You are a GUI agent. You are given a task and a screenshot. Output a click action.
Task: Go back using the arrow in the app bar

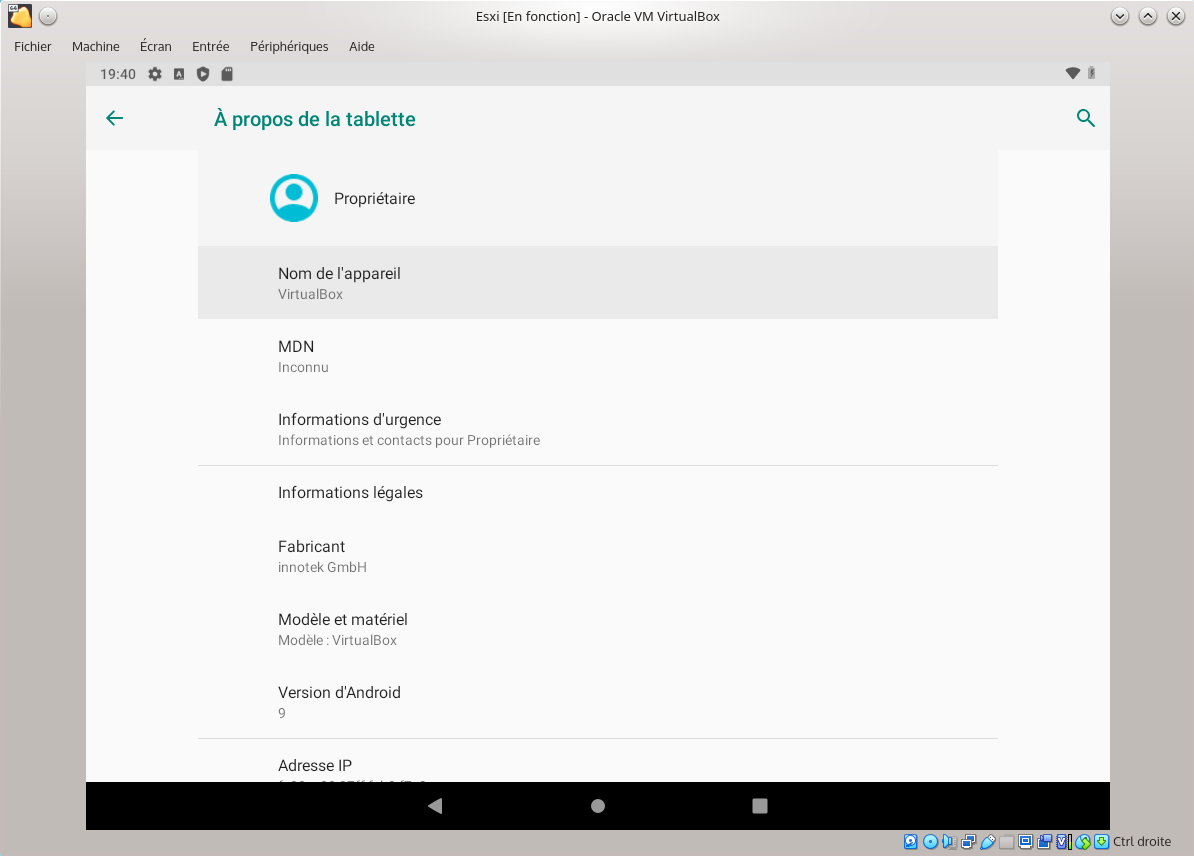pos(114,118)
